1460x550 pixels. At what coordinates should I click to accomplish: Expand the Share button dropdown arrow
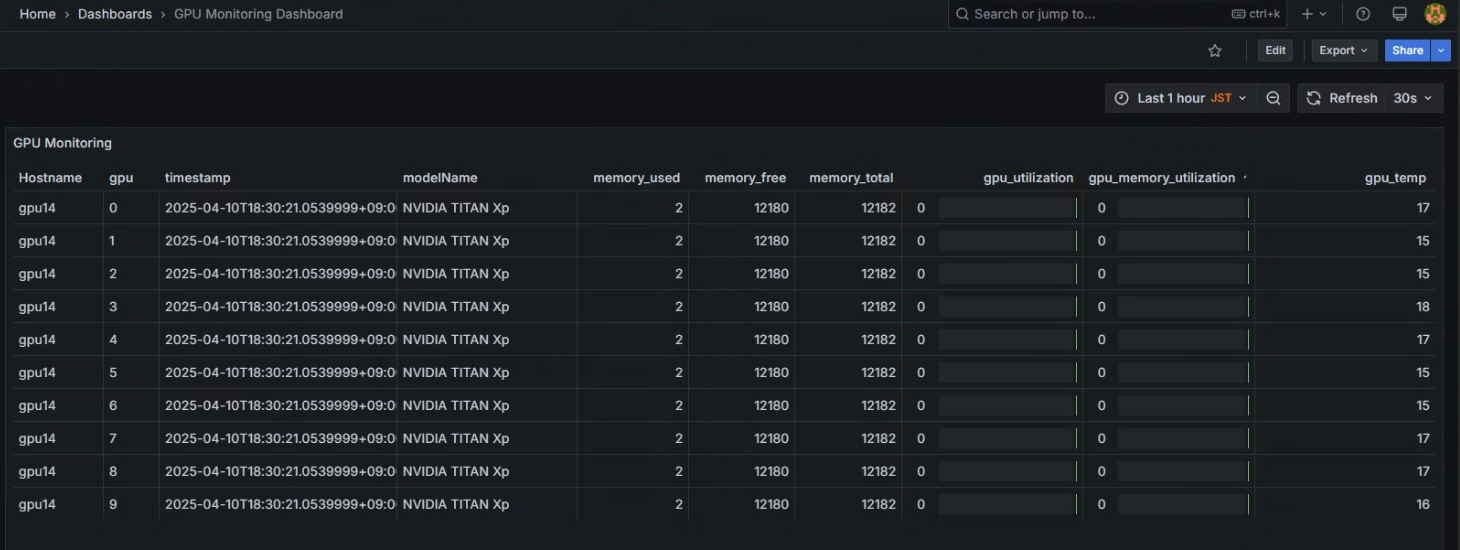click(1441, 51)
